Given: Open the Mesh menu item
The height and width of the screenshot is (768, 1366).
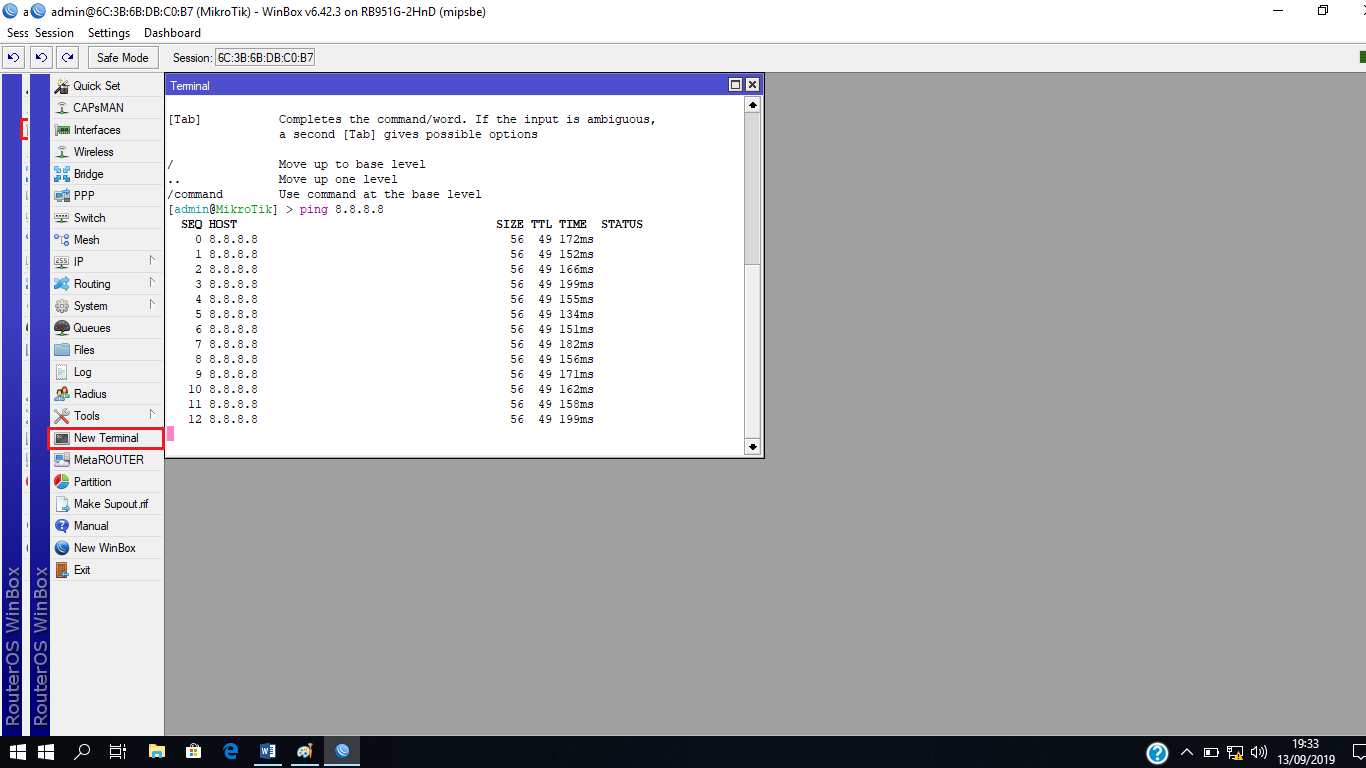Looking at the screenshot, I should point(107,240).
